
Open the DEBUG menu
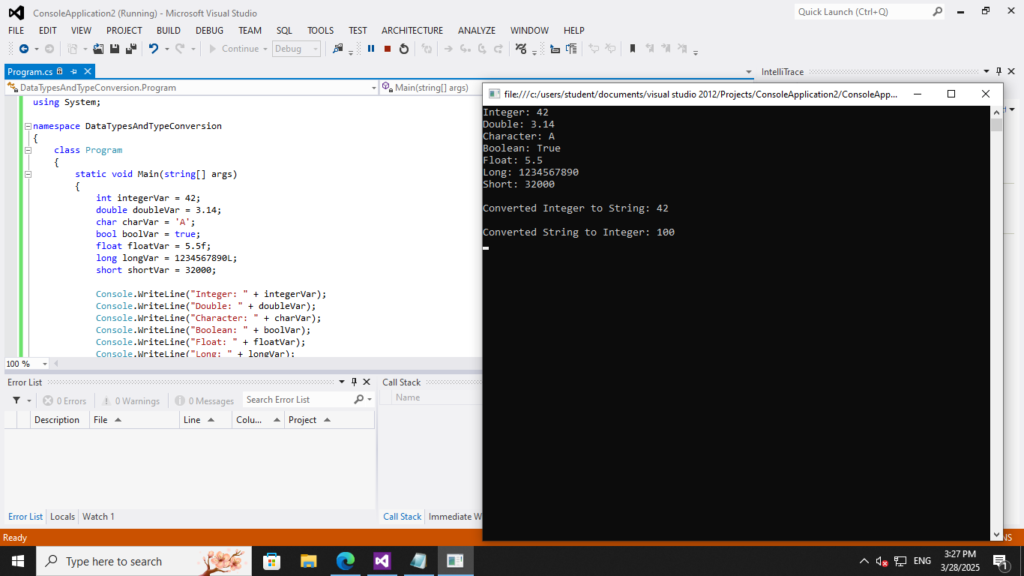click(x=209, y=30)
